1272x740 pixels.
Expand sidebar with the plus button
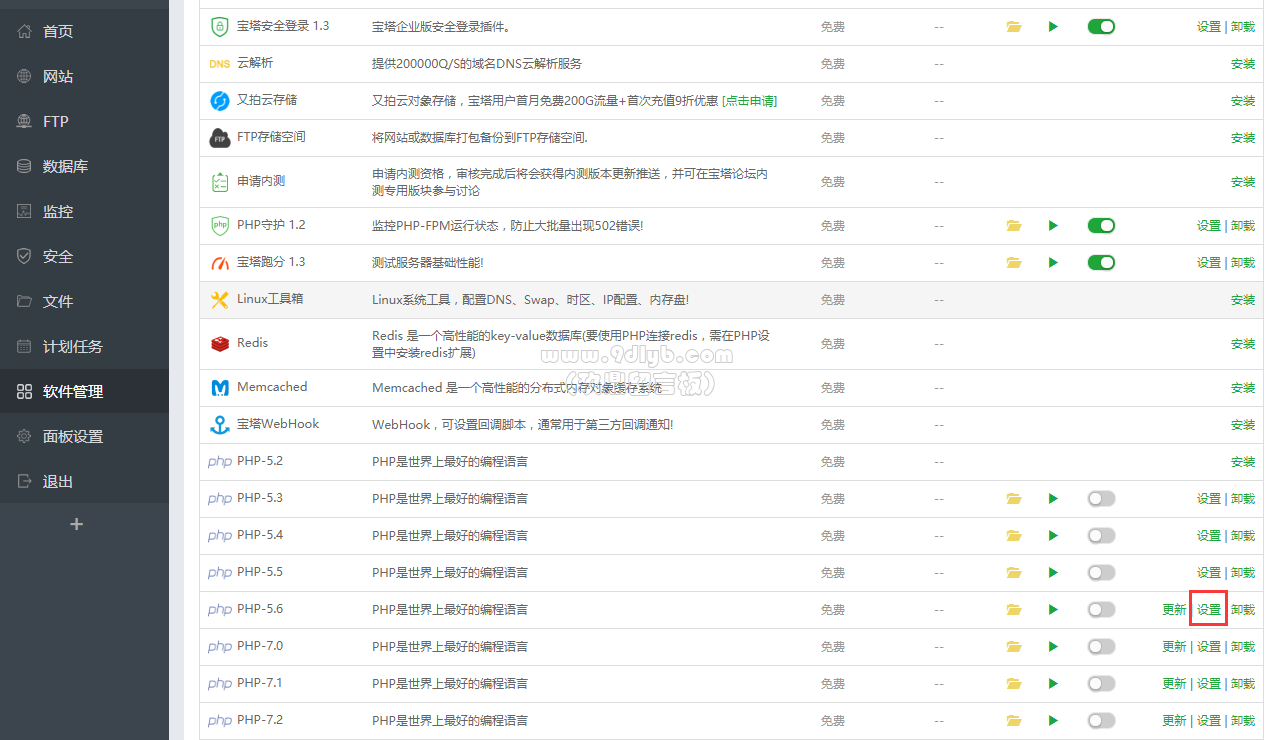[76, 524]
